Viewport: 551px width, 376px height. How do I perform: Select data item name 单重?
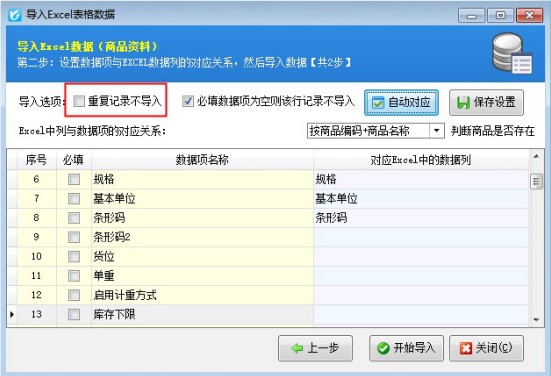(202, 275)
